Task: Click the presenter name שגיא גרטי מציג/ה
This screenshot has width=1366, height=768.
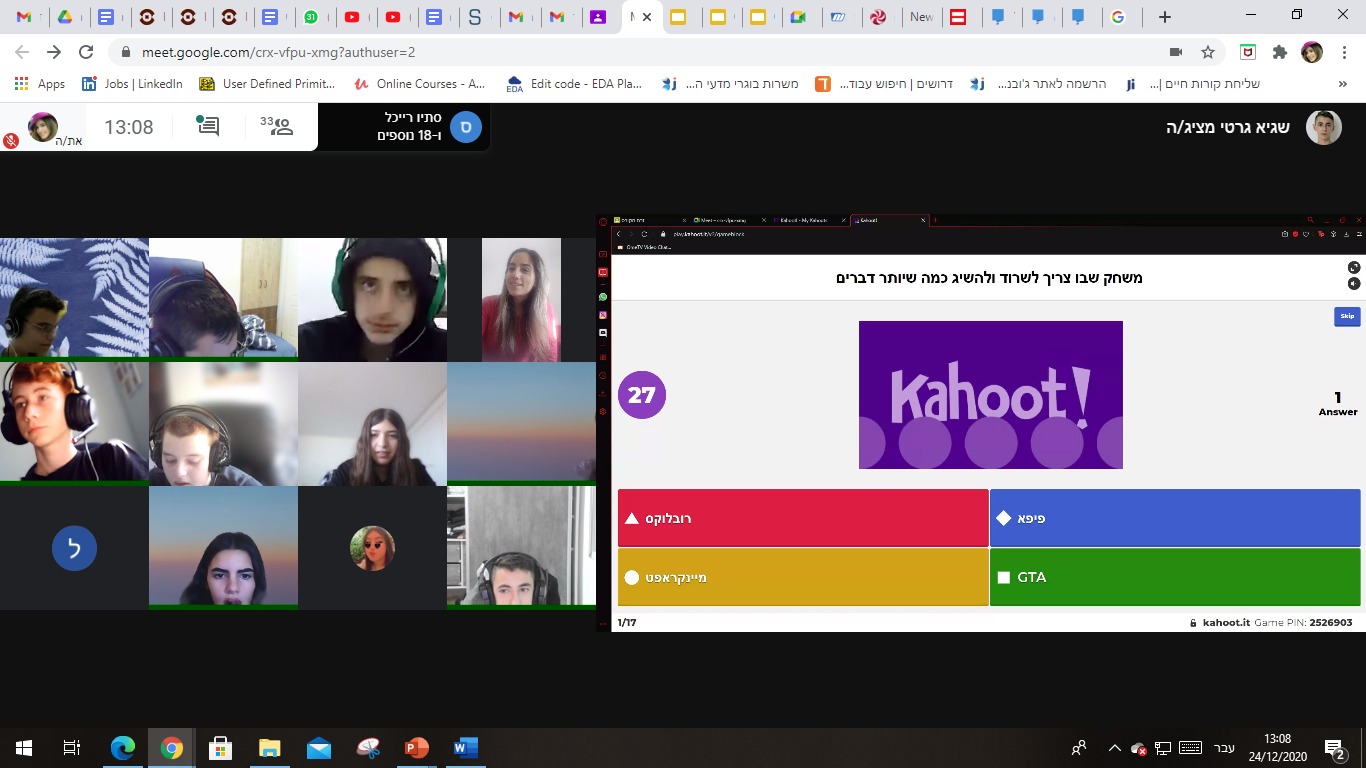Action: (1228, 127)
